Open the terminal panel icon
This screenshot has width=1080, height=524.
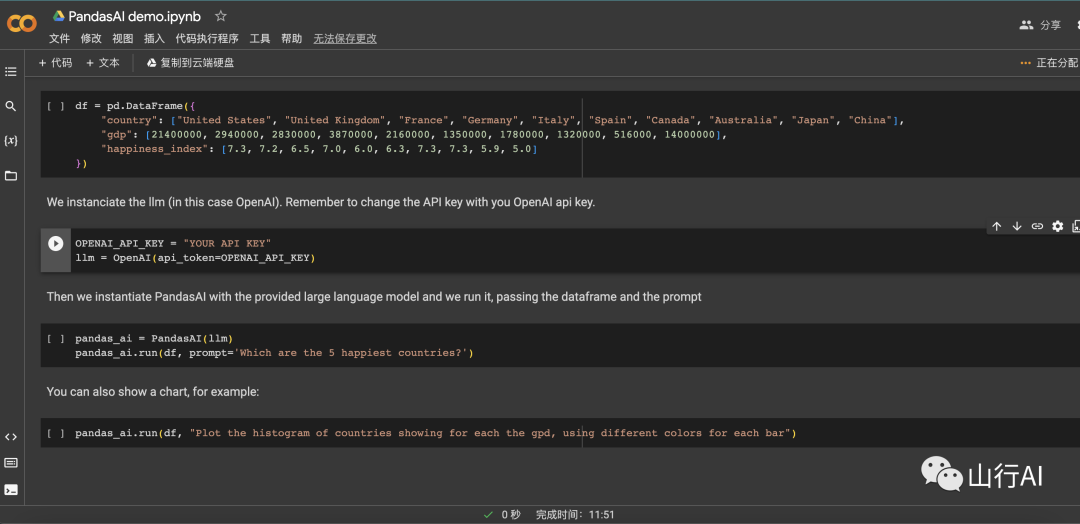(x=11, y=490)
